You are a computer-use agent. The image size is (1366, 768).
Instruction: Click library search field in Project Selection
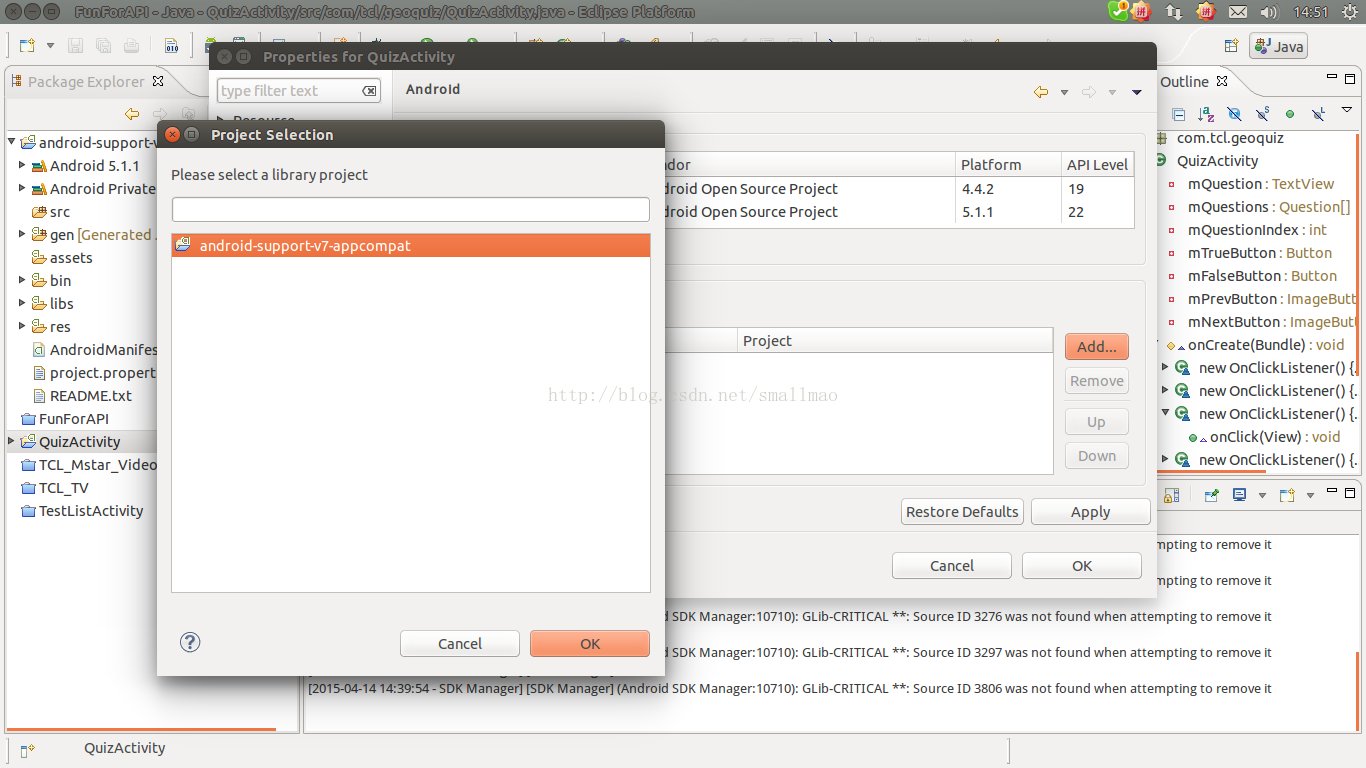pos(411,209)
